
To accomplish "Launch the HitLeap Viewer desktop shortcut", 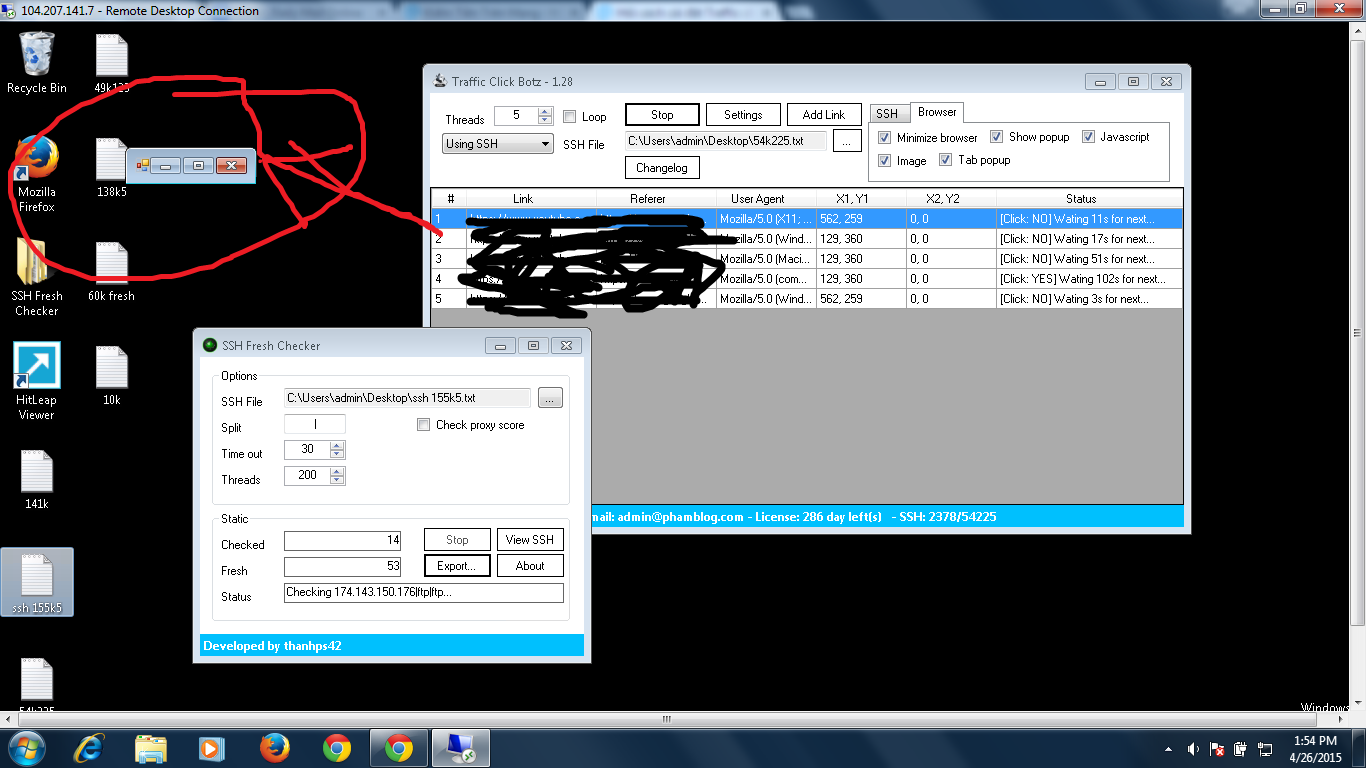I will [x=37, y=381].
